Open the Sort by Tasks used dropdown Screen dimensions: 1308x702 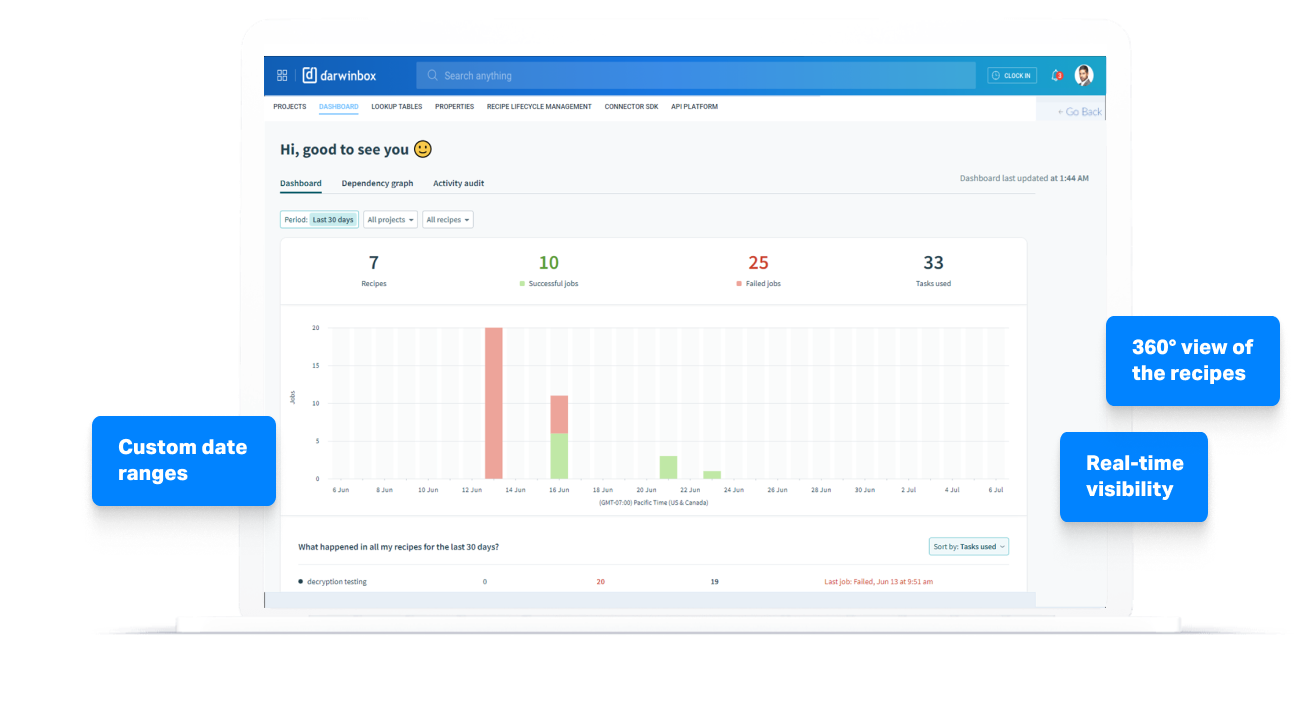tap(968, 546)
